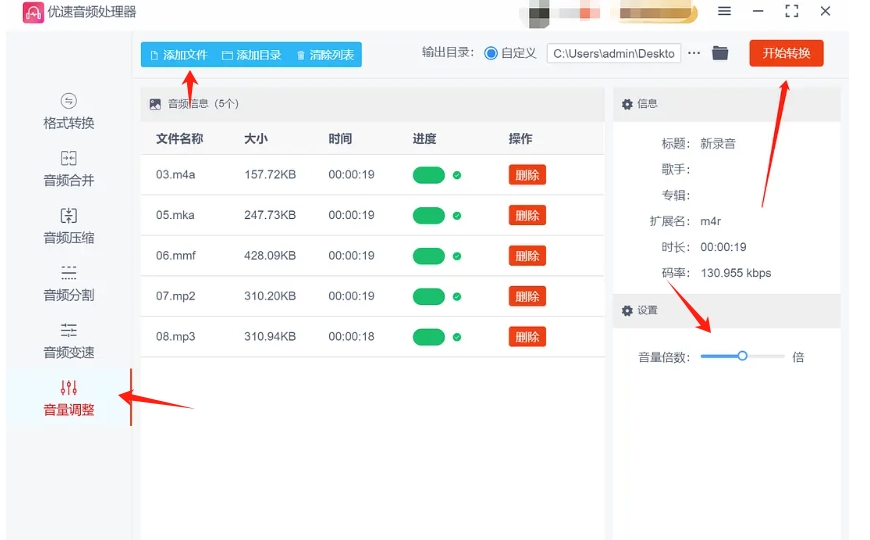The image size is (870, 540).
Task: Click the progress bar of 05.mka
Action: [x=429, y=215]
